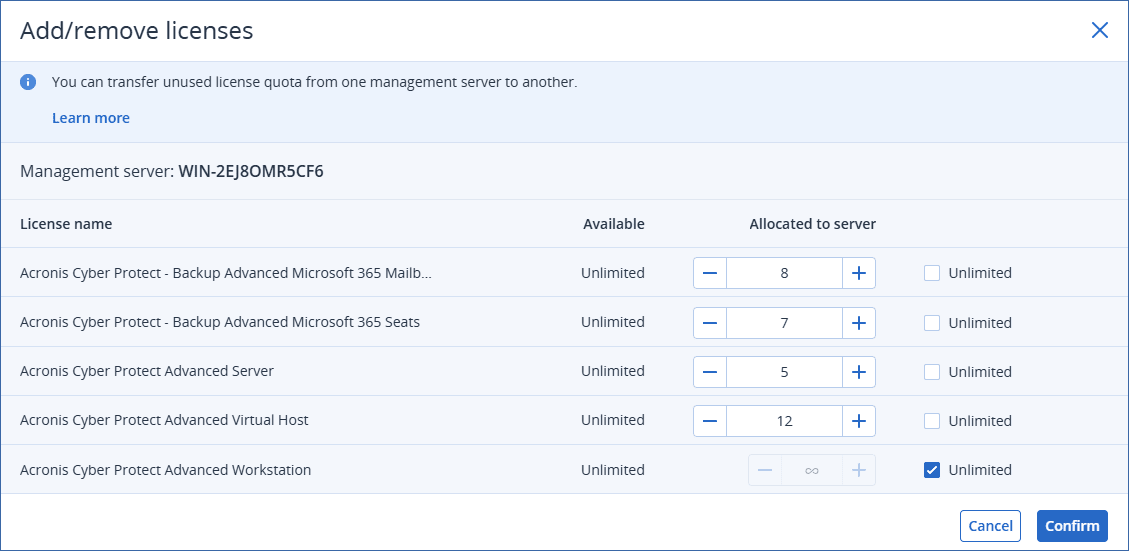Select the Virtual Host allocation value field
Image resolution: width=1129 pixels, height=551 pixels.
[x=784, y=421]
